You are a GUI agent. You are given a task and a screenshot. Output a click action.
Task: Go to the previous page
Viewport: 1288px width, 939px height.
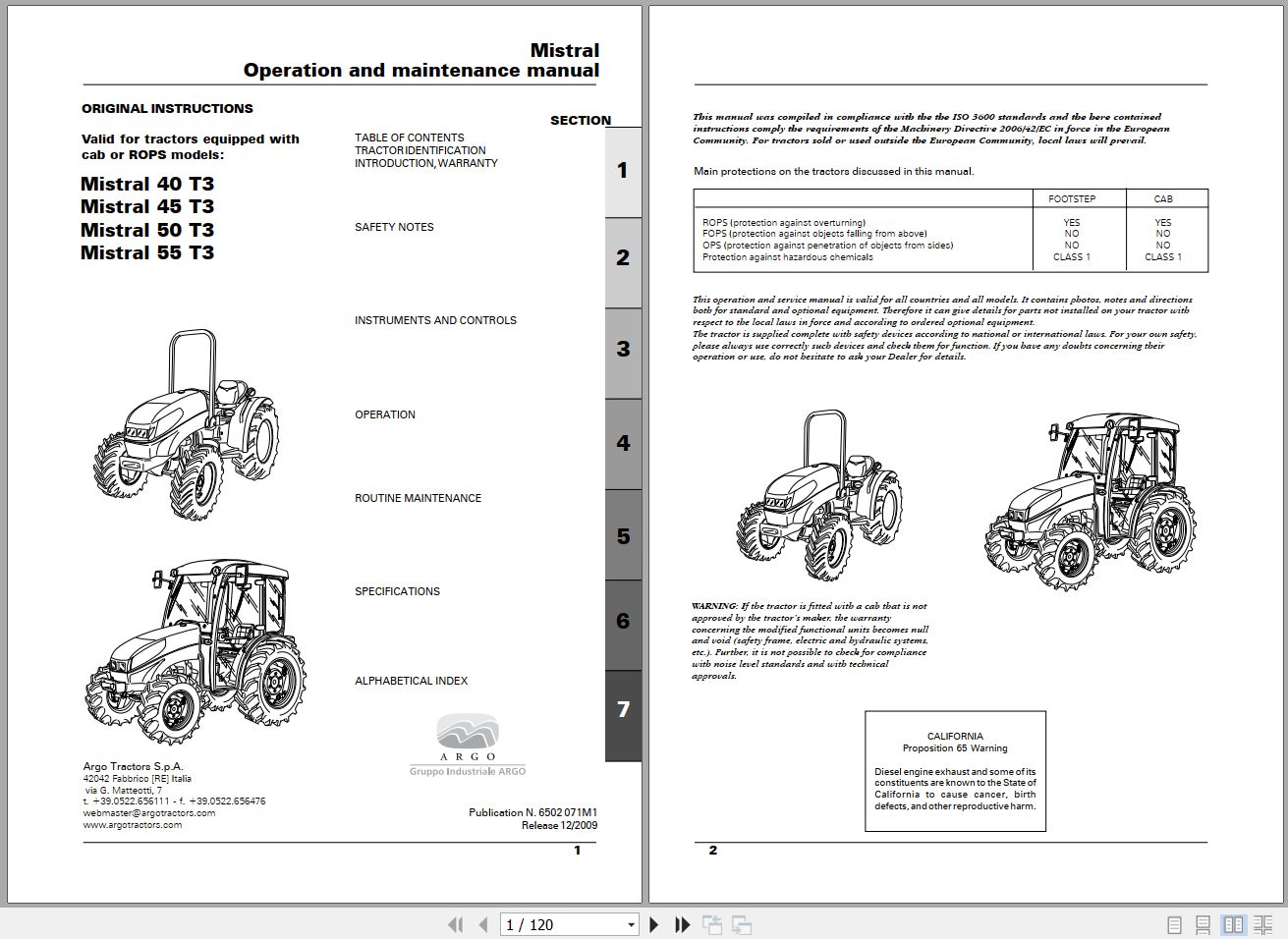(x=483, y=924)
